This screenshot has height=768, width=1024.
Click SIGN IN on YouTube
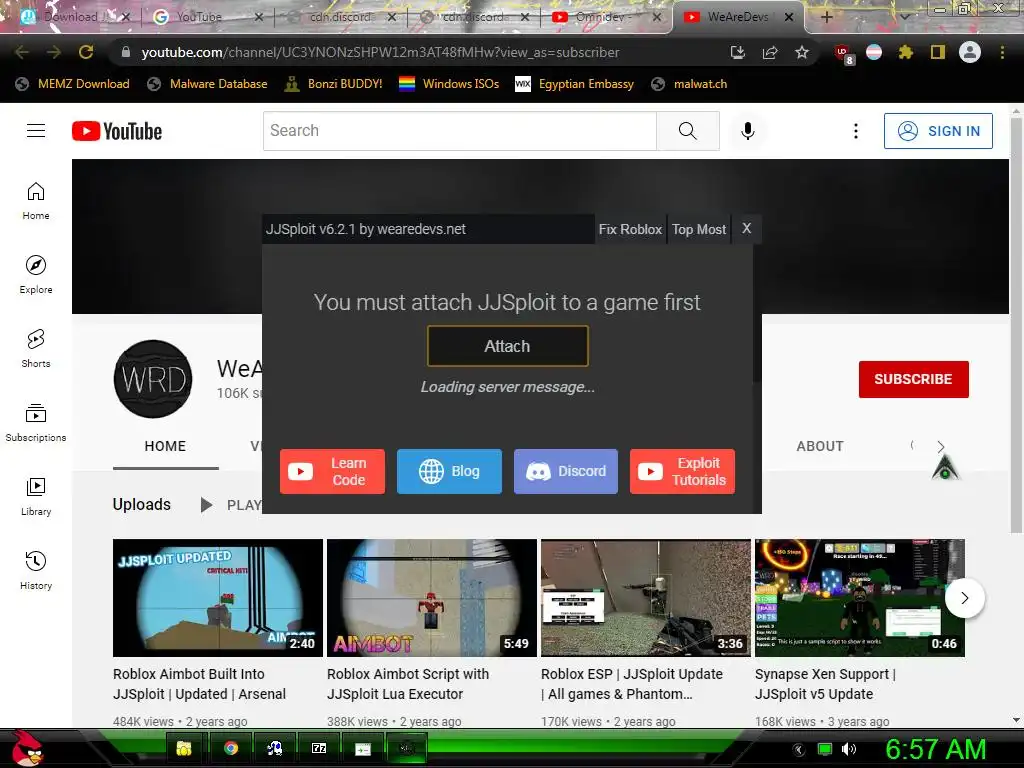point(938,131)
